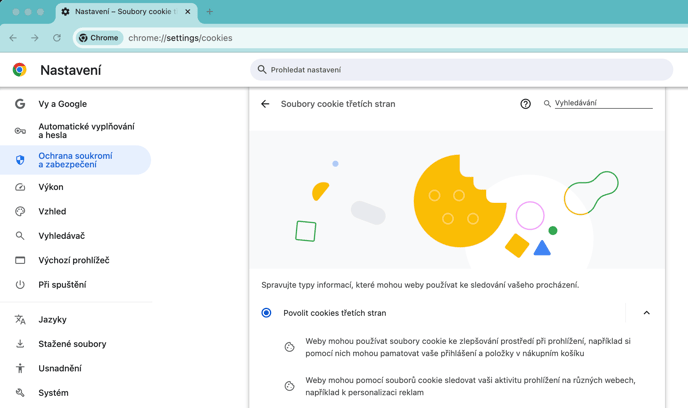
Task: Click the key icon for Automatické vyplňování
Action: [x=20, y=131]
